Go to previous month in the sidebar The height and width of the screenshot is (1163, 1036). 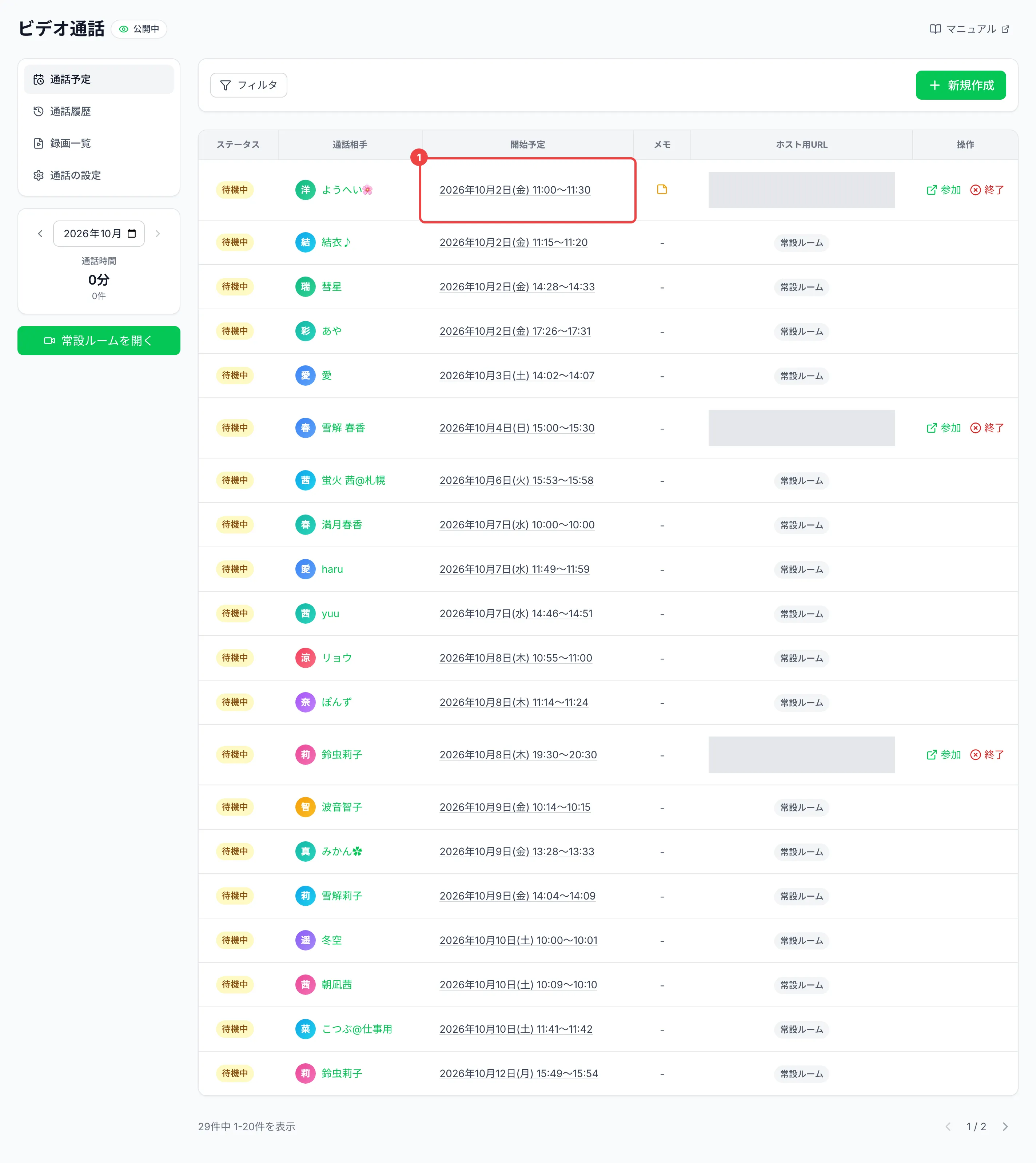pos(40,234)
